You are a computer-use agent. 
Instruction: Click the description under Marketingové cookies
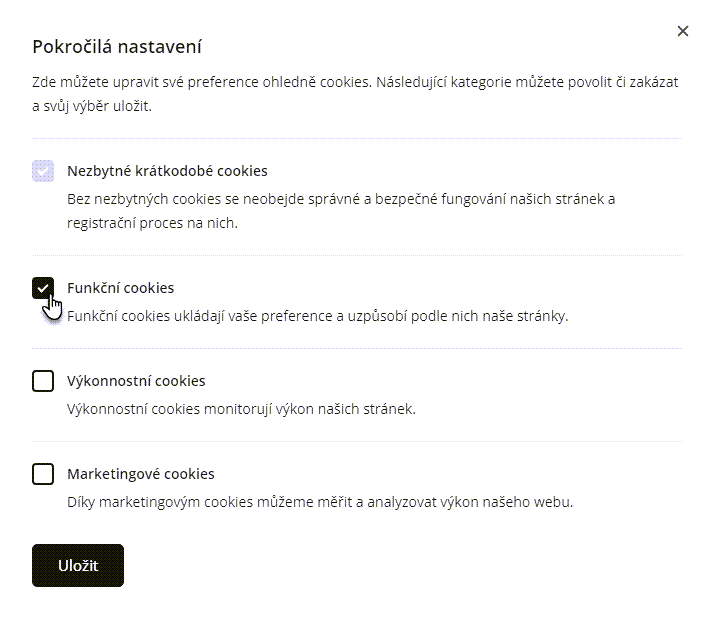tap(320, 502)
